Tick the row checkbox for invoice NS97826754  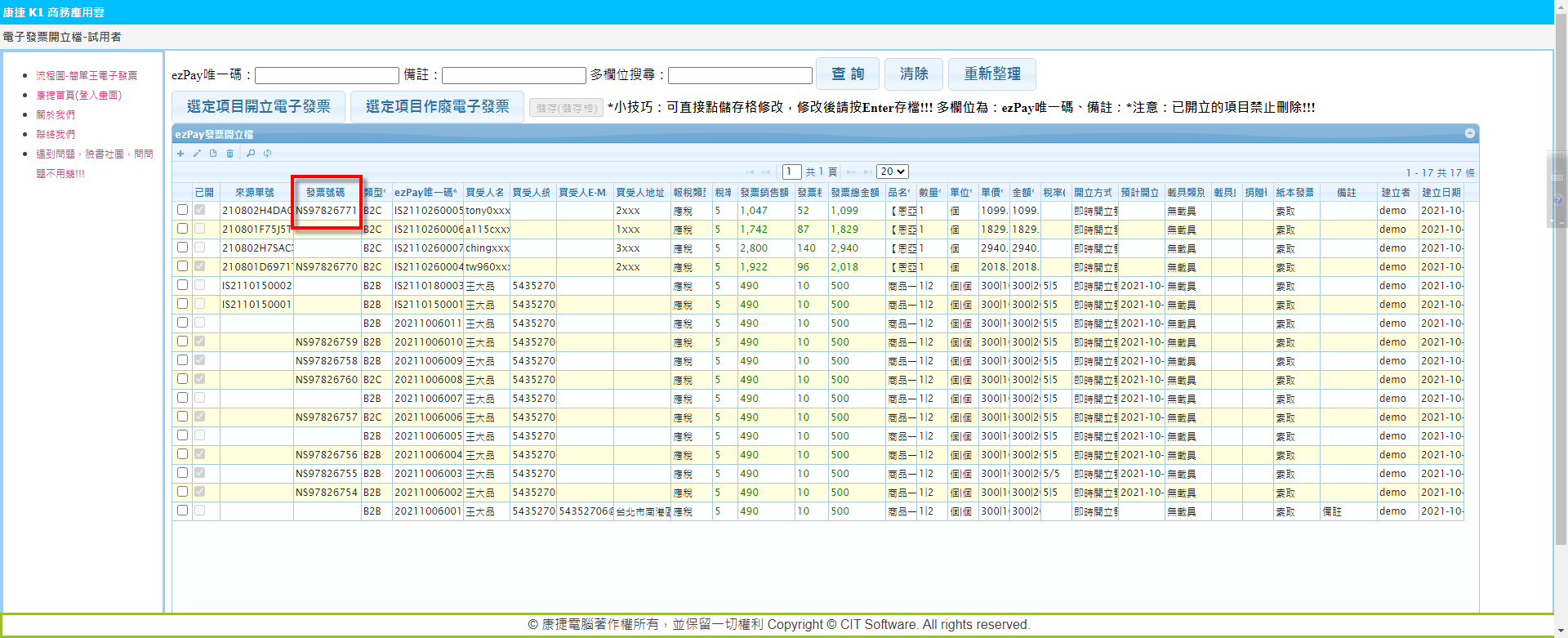pyautogui.click(x=182, y=492)
